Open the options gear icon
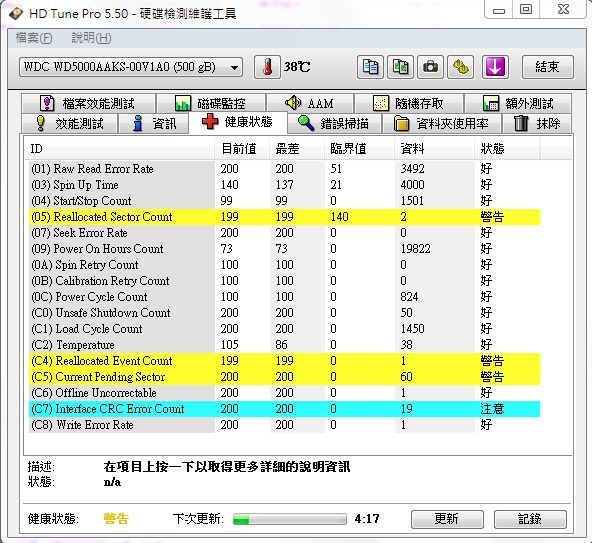This screenshot has width=592, height=543. tap(461, 67)
